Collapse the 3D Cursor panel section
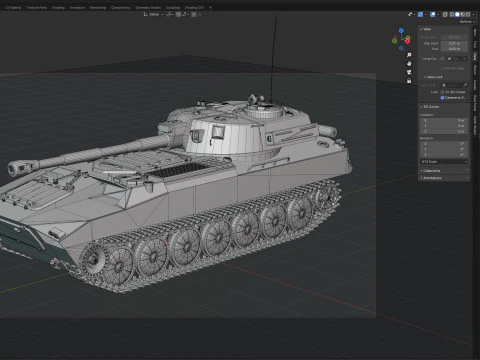 tap(429, 107)
